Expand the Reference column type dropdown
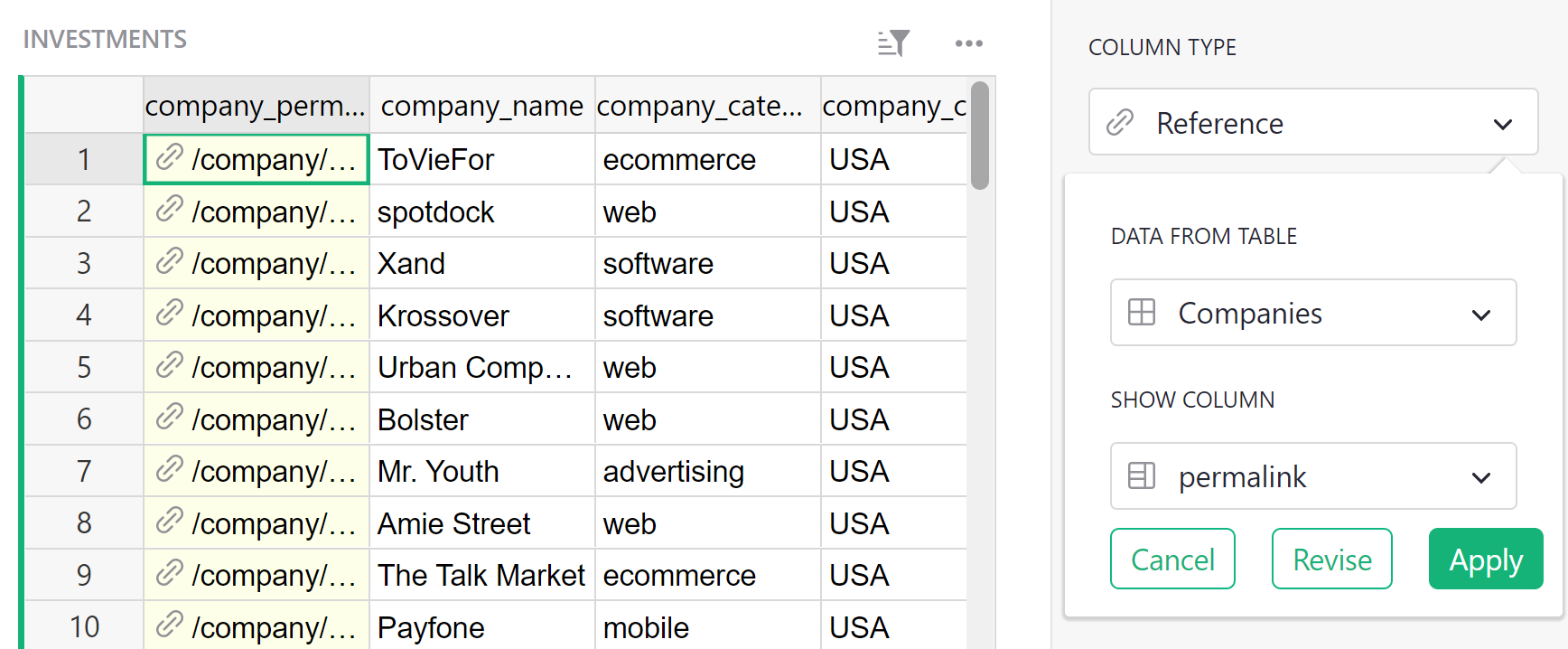 click(x=1502, y=123)
